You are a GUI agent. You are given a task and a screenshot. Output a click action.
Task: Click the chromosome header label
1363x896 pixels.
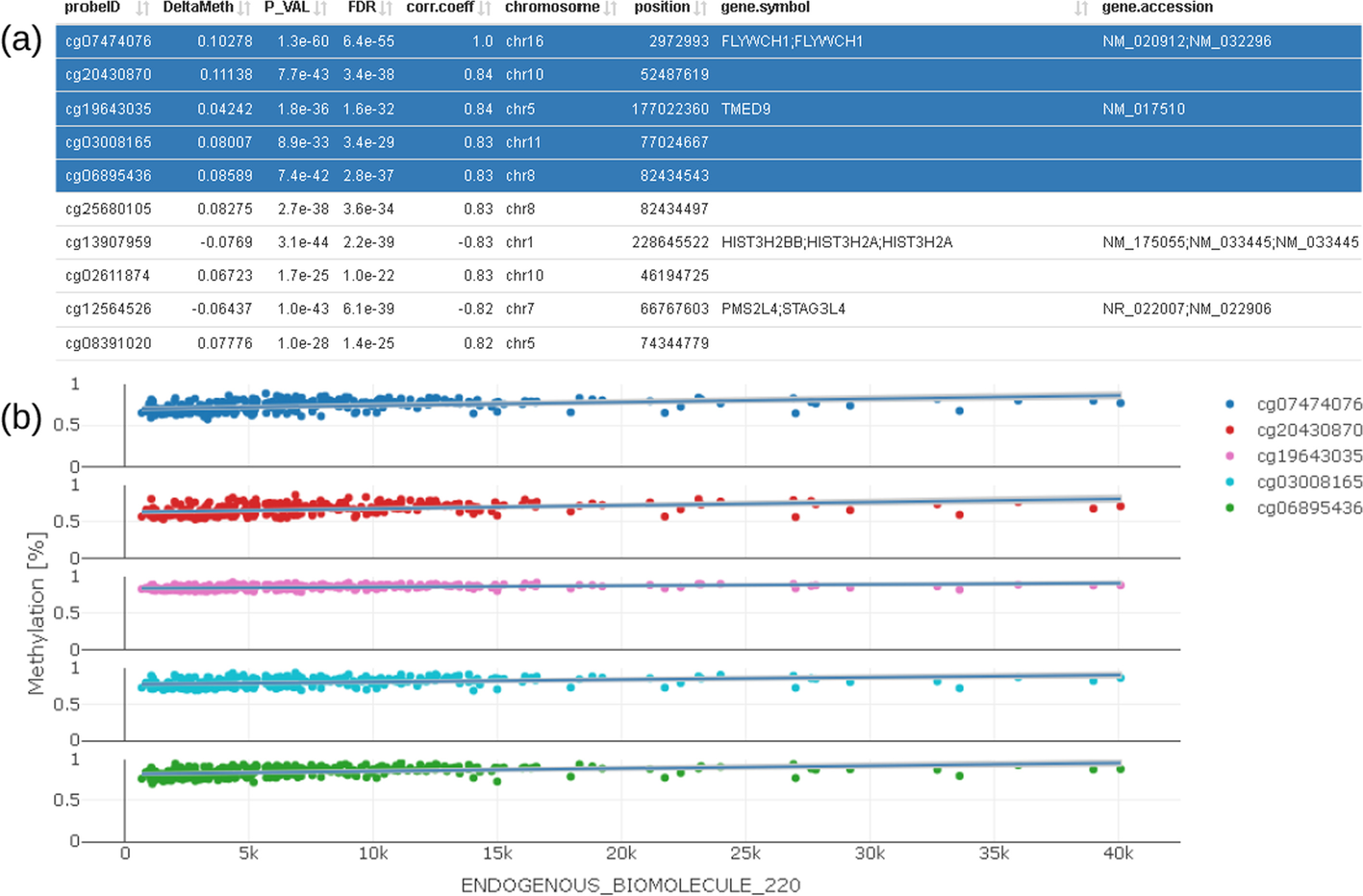[552, 8]
